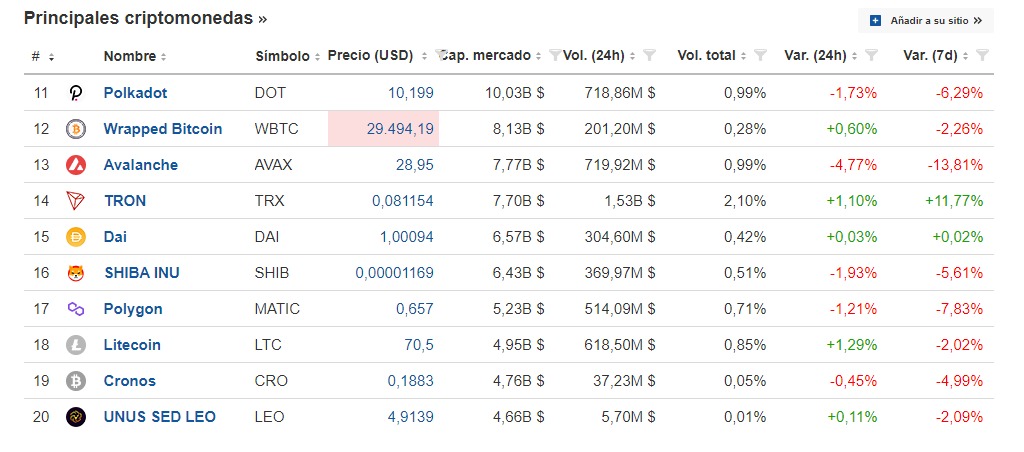The height and width of the screenshot is (452, 1024).
Task: Select the DOT symbol cell
Action: point(270,93)
